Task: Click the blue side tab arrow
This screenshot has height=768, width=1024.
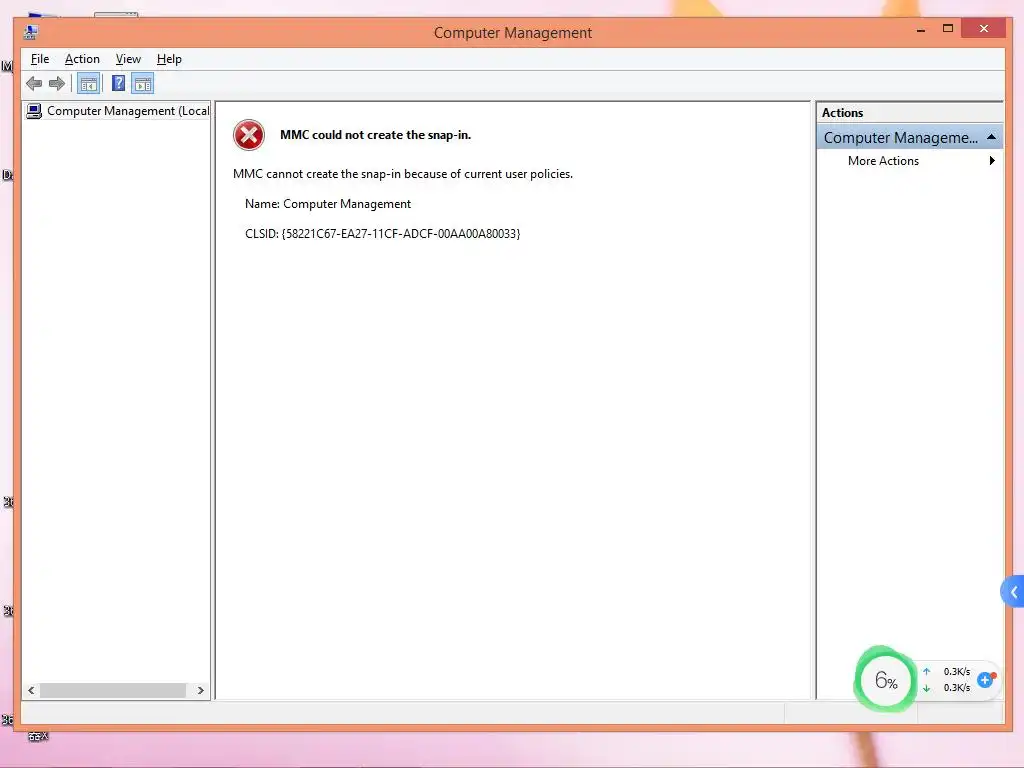Action: 1013,592
